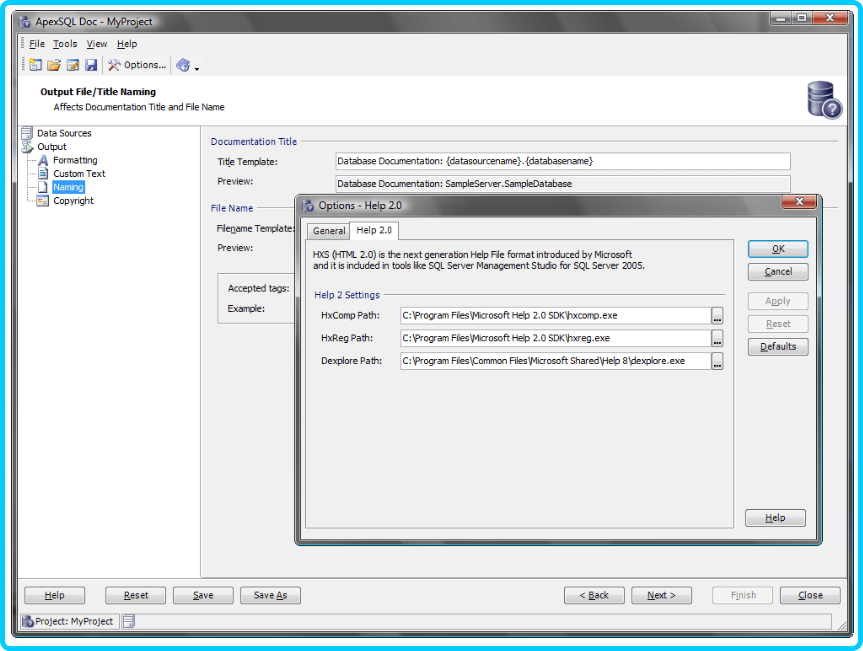
Task: Click the Data Sources tree icon
Action: pos(27,133)
